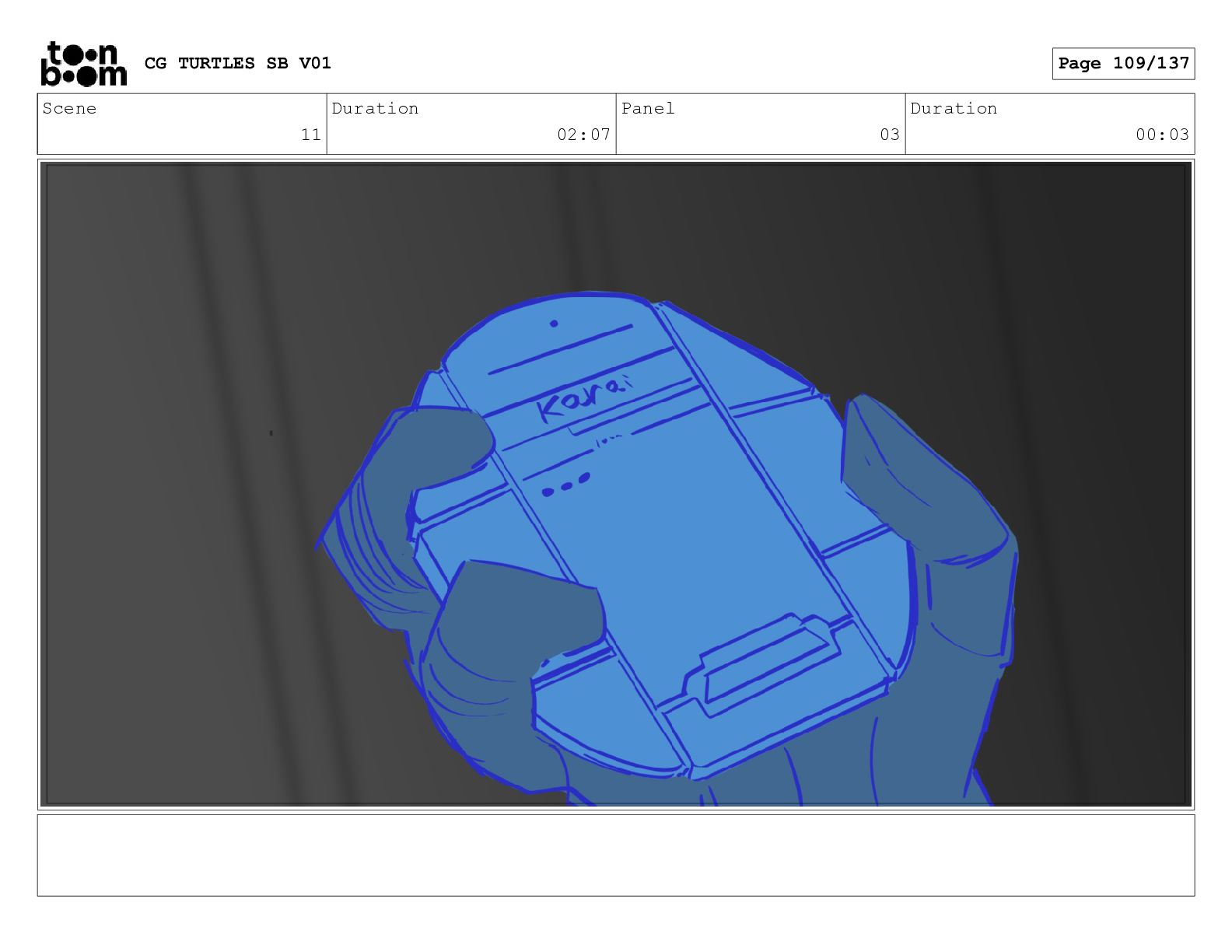1232x952 pixels.
Task: Select panel number '03'
Action: [x=890, y=135]
